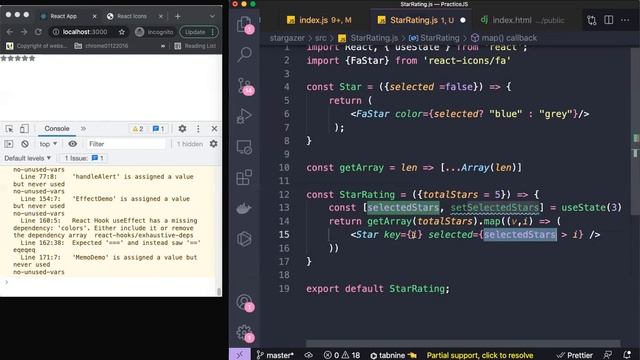This screenshot has height=360, width=640.
Task: Click the localhost:3000 address bar
Action: click(x=85, y=32)
